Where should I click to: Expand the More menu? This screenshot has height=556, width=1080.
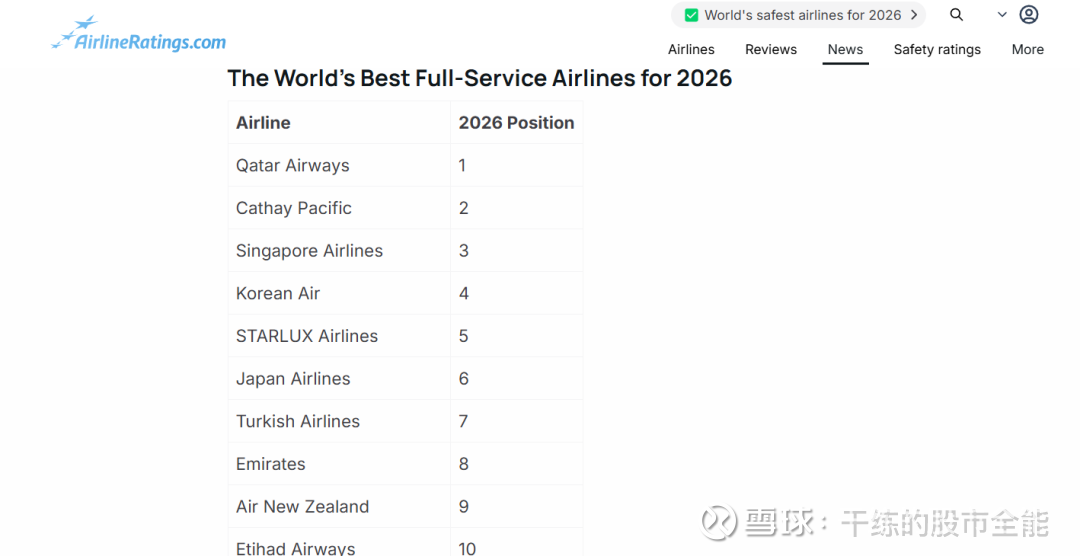[x=1027, y=49]
